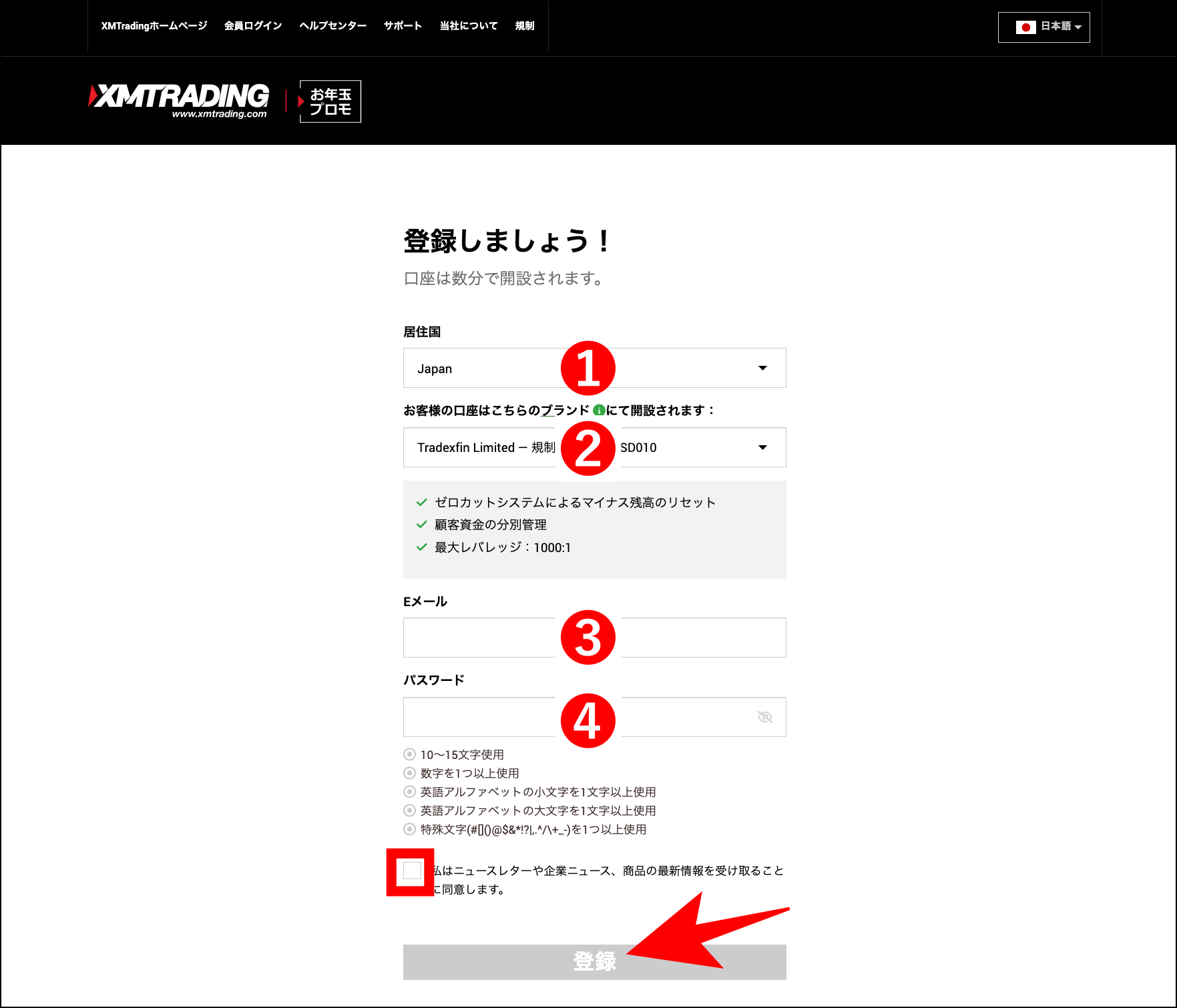Select サポート from the navigation bar
The image size is (1177, 1008).
click(402, 25)
